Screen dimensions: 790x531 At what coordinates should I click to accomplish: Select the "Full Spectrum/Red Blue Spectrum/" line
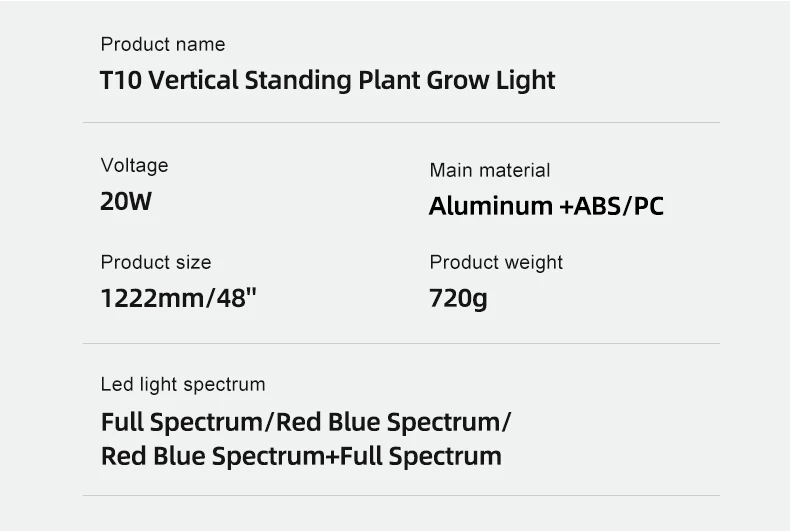pos(306,422)
